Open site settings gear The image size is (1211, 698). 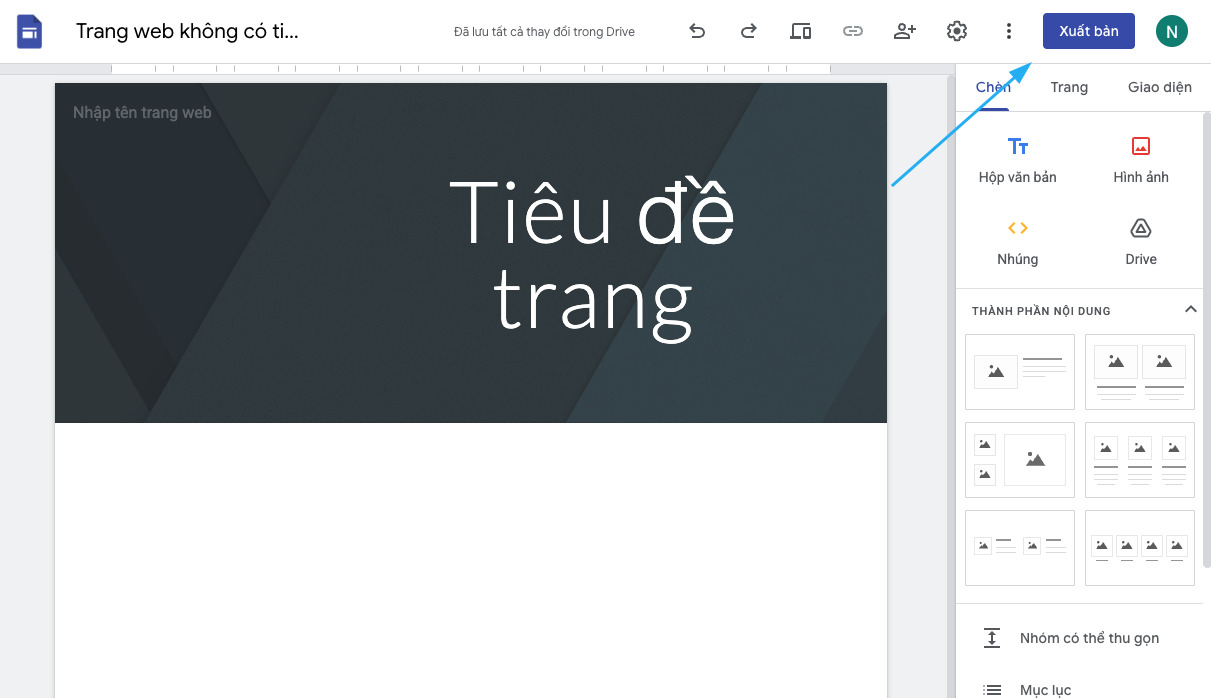(956, 31)
